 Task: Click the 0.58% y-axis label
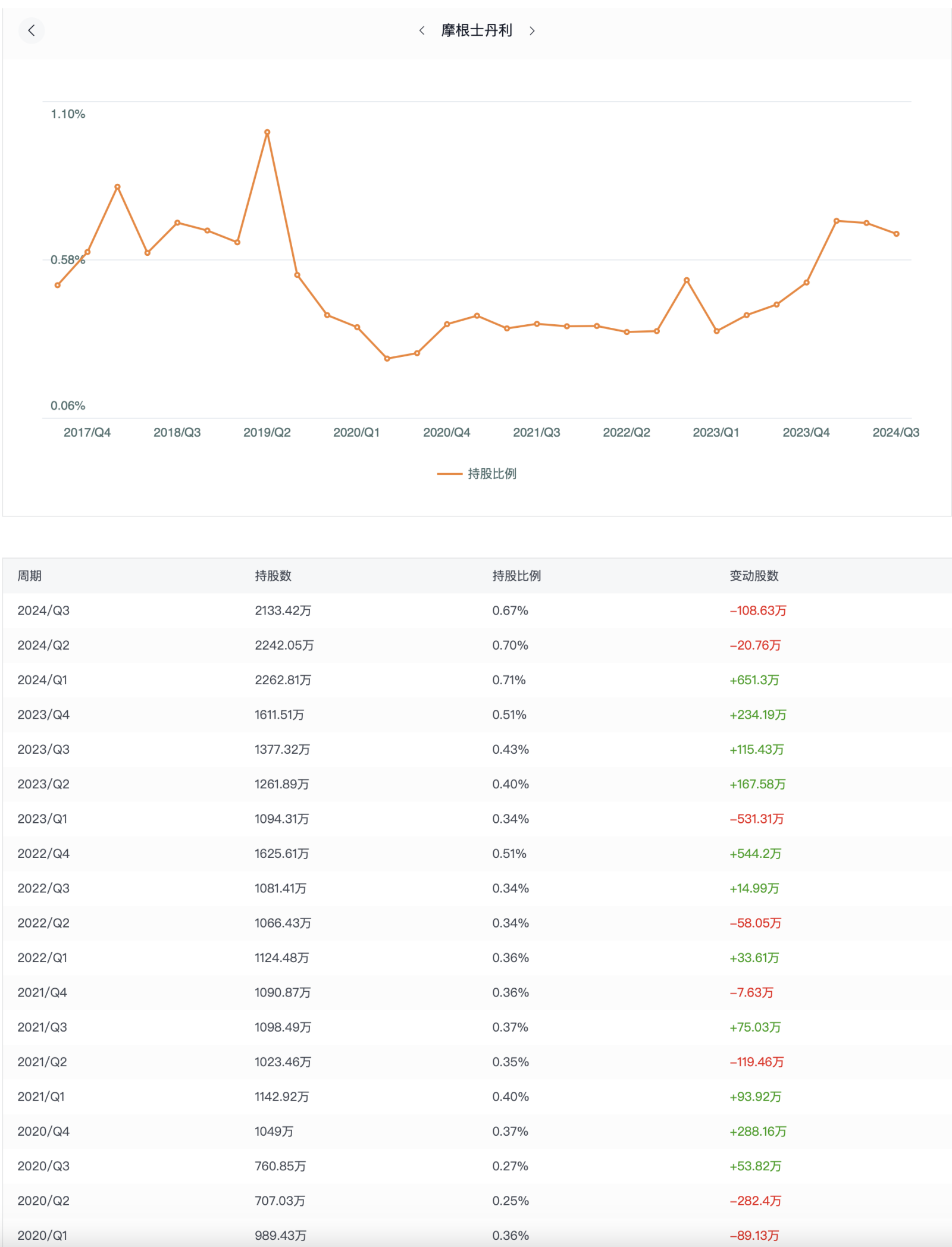(x=68, y=260)
